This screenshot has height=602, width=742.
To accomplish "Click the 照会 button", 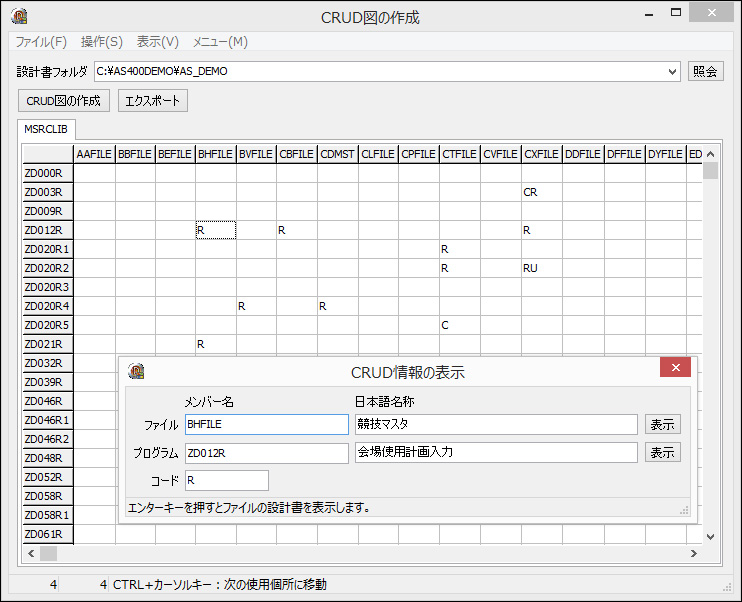I will tap(705, 71).
